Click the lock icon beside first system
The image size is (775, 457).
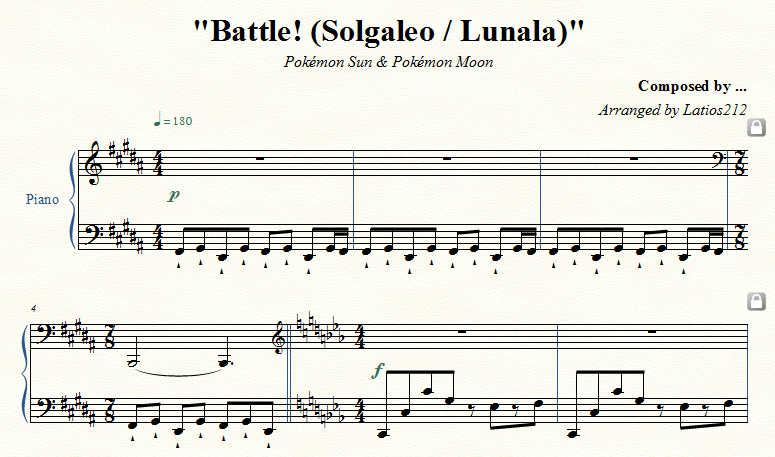[756, 127]
